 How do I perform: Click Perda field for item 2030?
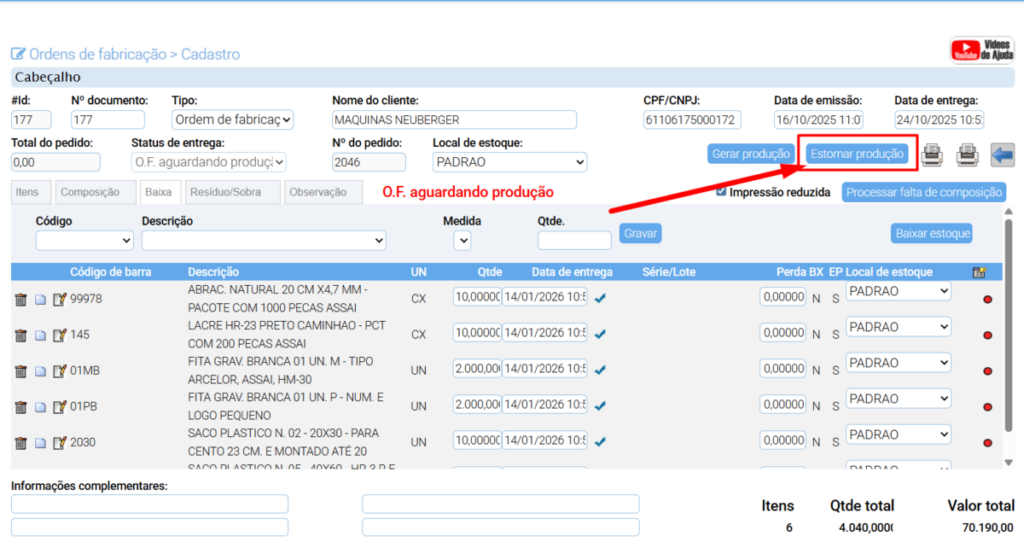(783, 440)
